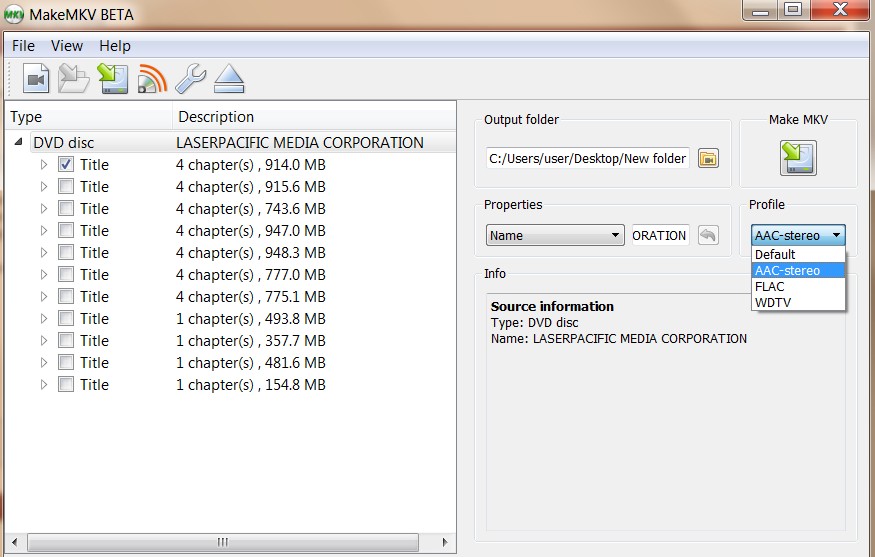This screenshot has height=557, width=875.
Task: Click 'Type: DVD disc' line in Info
Action: (534, 323)
